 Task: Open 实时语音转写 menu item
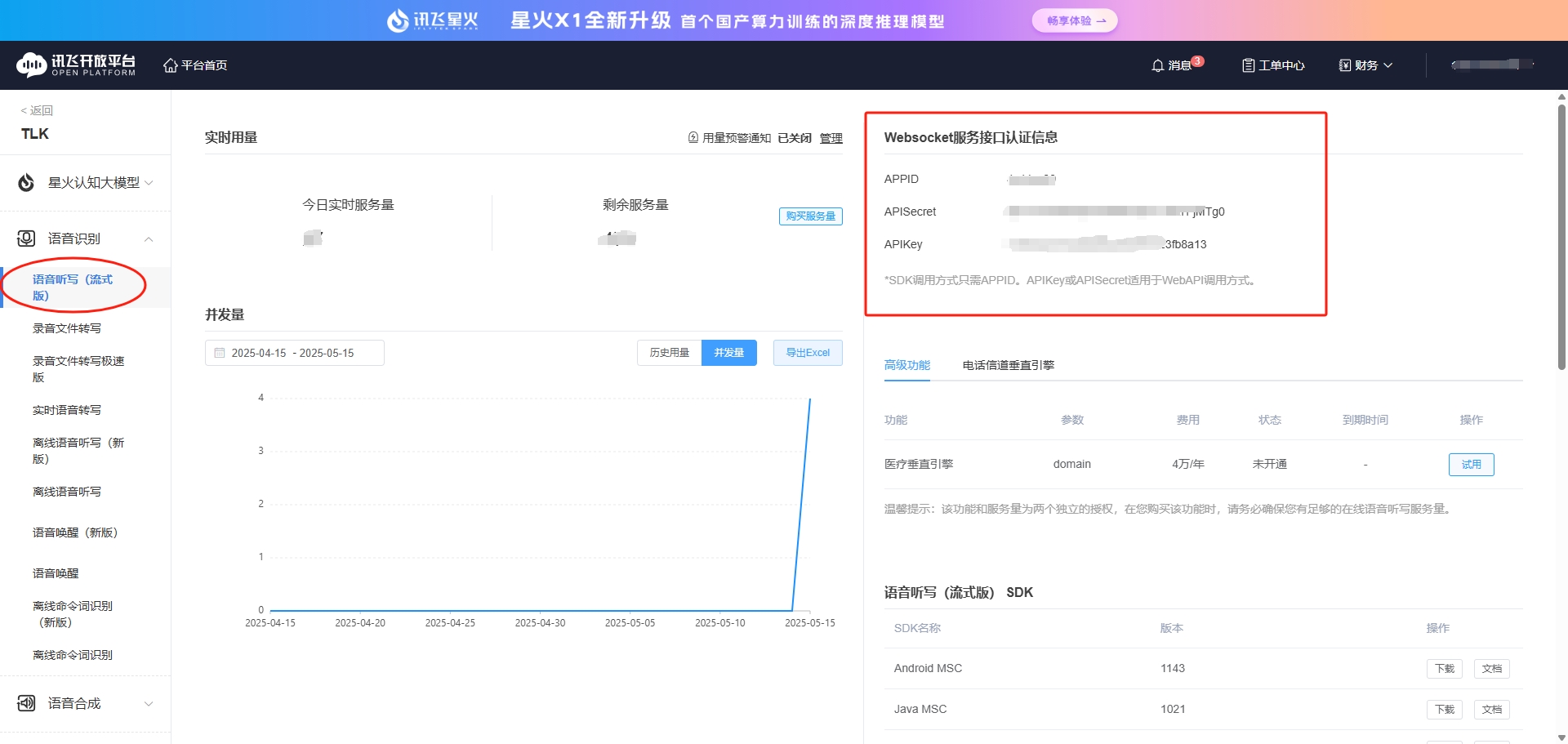point(67,410)
